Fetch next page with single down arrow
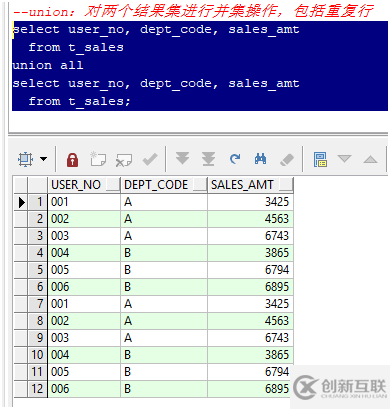The height and width of the screenshot is (409, 390). 182,158
